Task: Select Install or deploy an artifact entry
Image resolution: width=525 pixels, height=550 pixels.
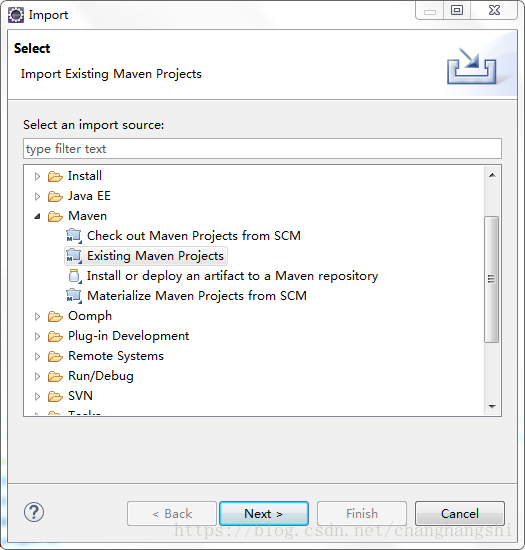Action: 233,276
